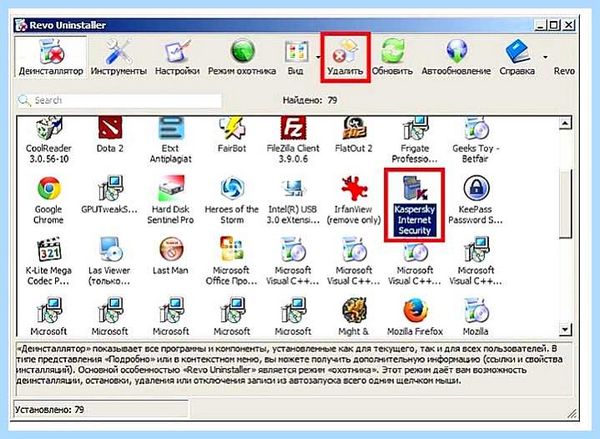The width and height of the screenshot is (600, 439).
Task: Click the scroll down arrow
Action: [x=566, y=329]
